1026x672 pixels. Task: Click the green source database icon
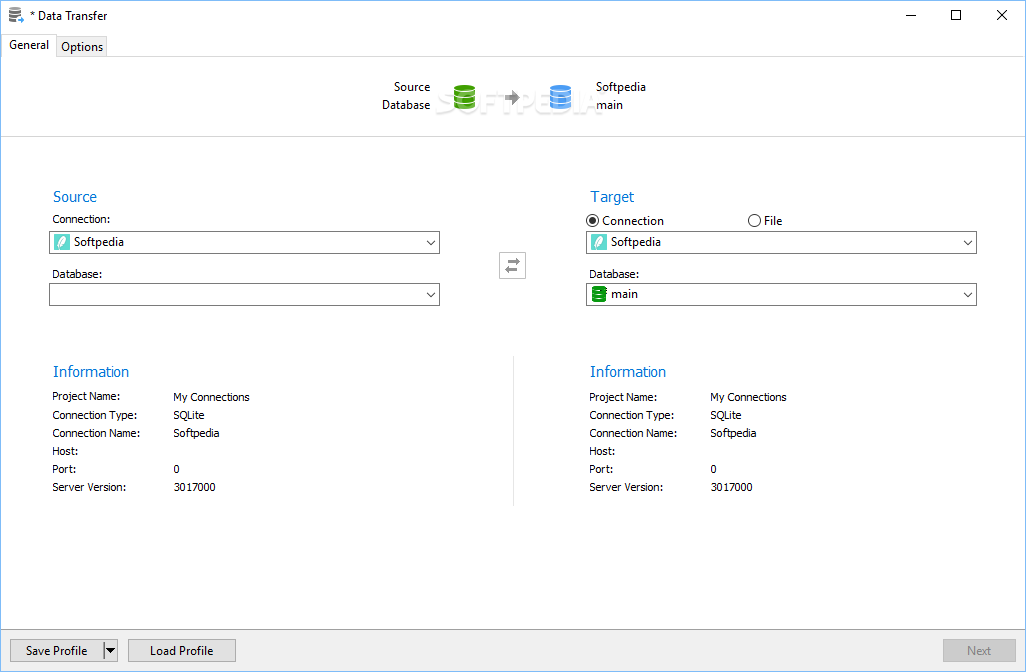464,96
